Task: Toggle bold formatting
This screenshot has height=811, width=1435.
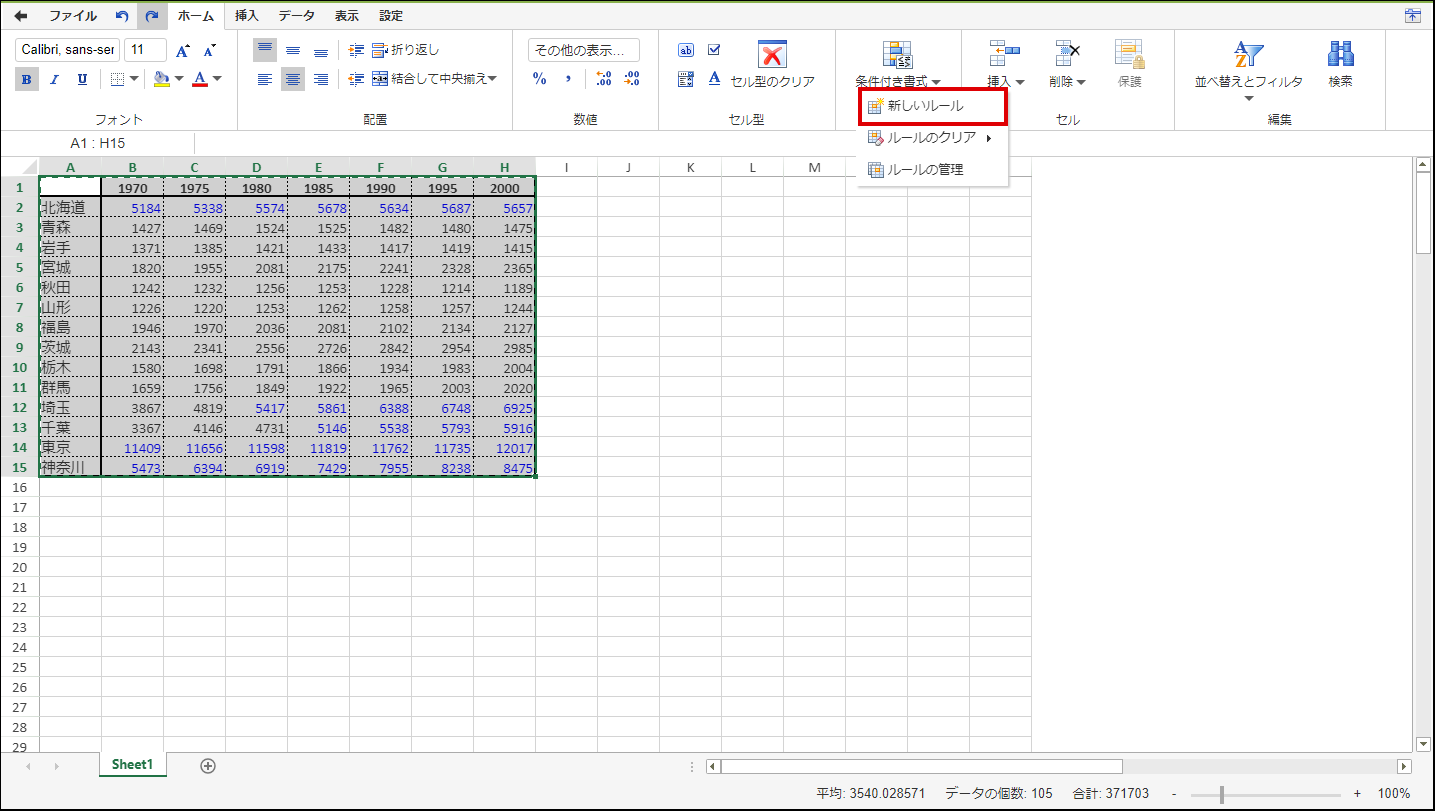Action: click(27, 79)
